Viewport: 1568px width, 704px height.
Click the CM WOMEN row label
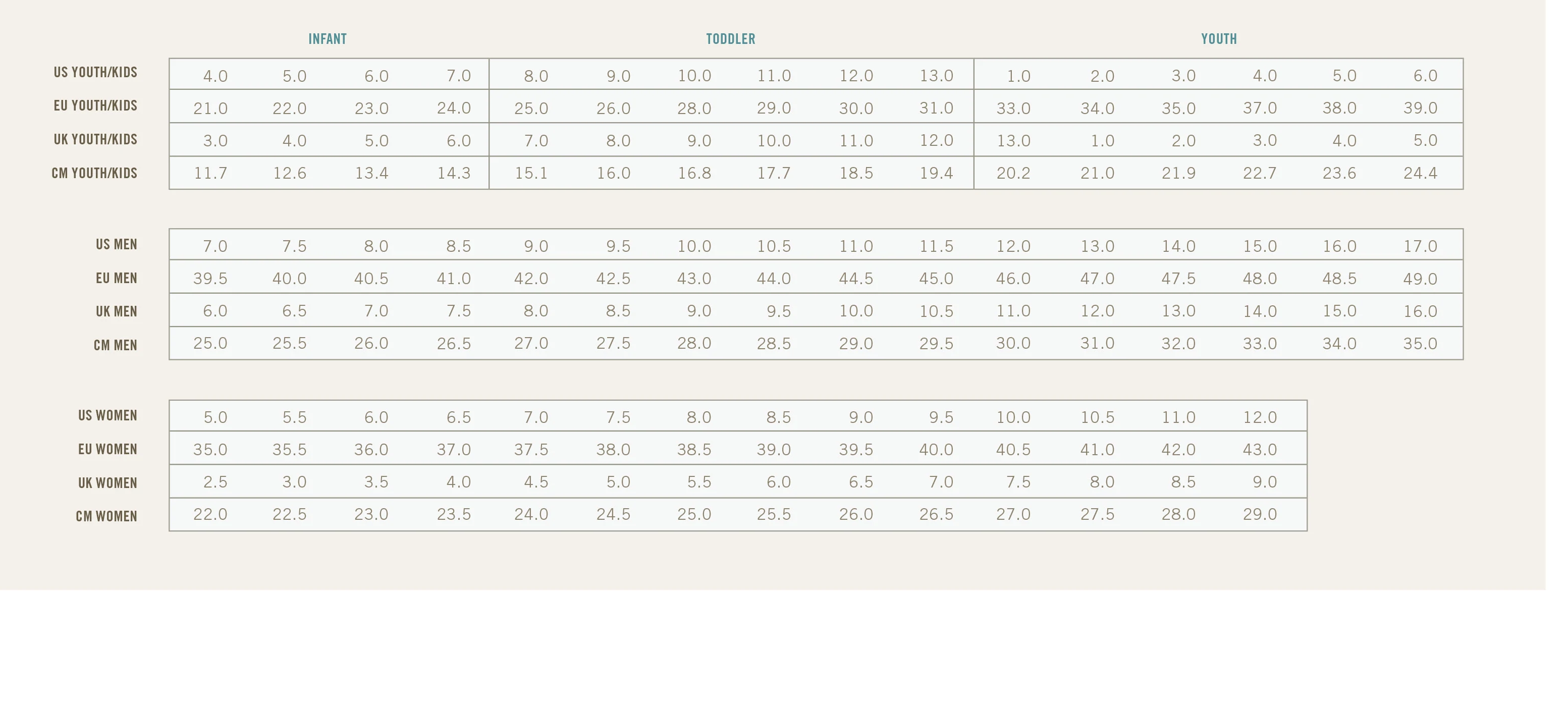106,517
